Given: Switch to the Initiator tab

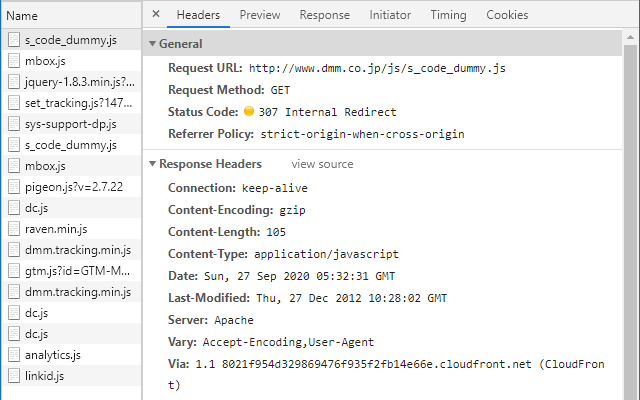Looking at the screenshot, I should click(390, 15).
